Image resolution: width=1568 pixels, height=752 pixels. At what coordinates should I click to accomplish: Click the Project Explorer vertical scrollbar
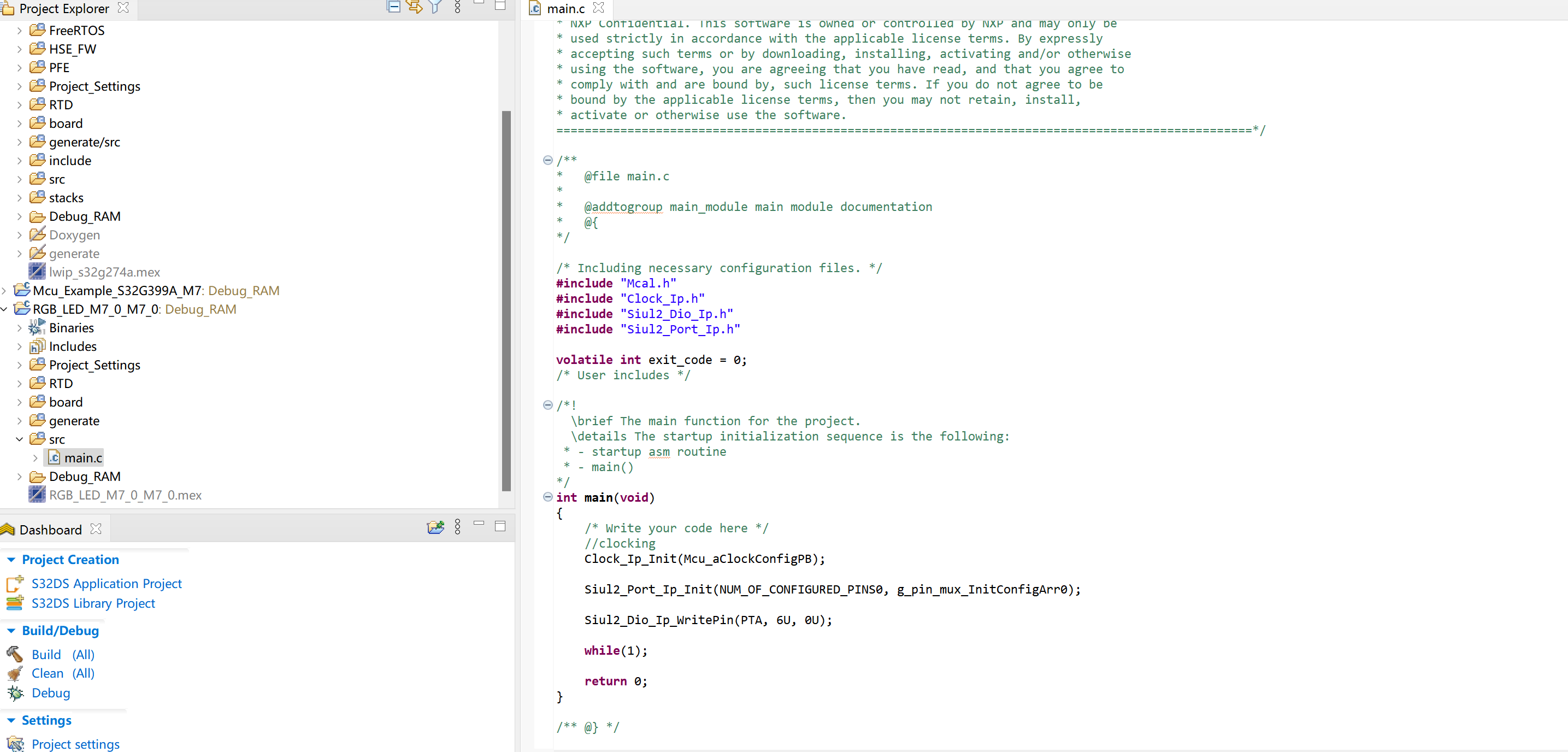click(506, 299)
